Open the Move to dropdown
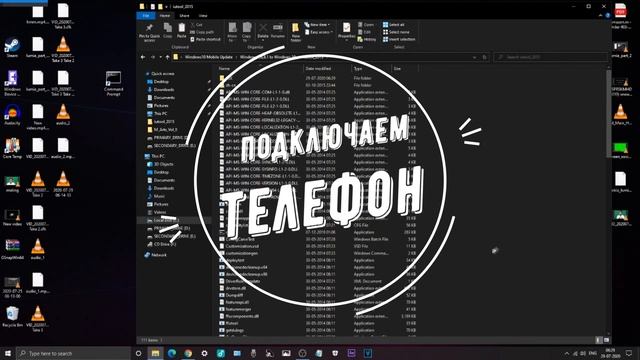This screenshot has height=360, width=640. pos(232,33)
